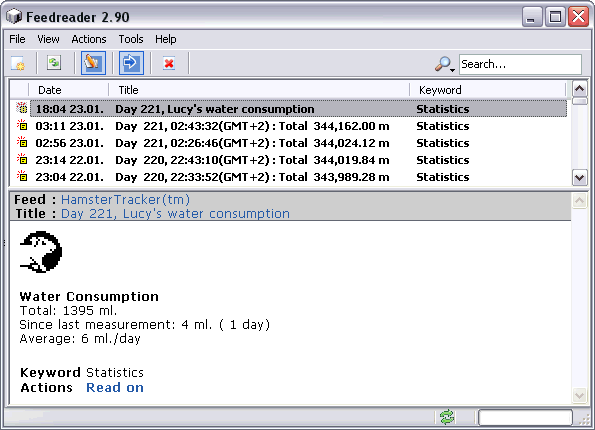The image size is (595, 430).
Task: Click the Feedreader application icon in title bar
Action: click(x=14, y=17)
